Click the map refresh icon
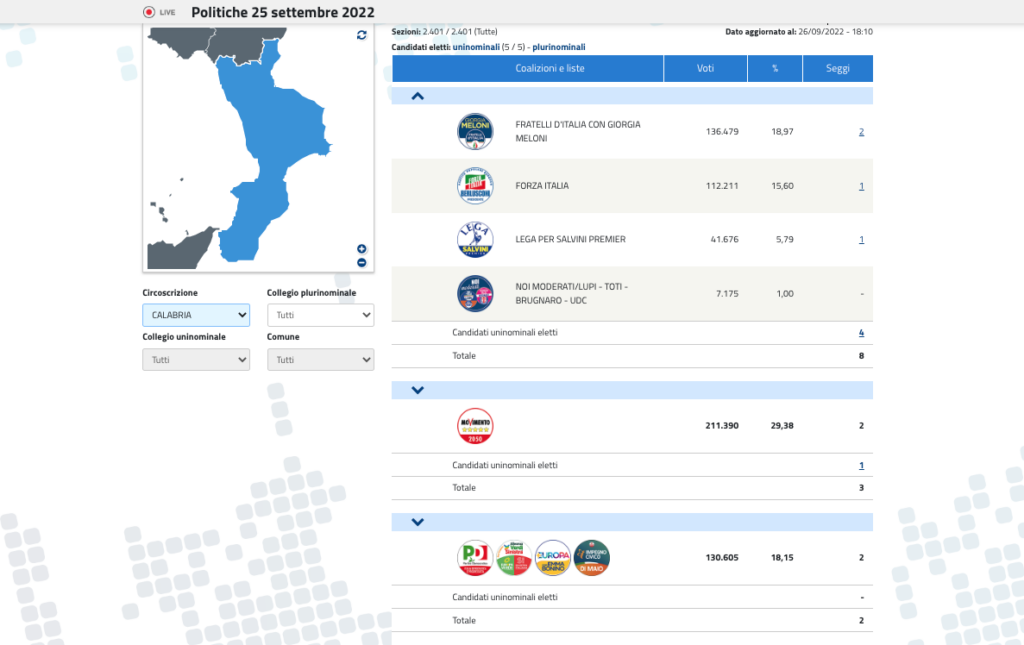 click(361, 35)
